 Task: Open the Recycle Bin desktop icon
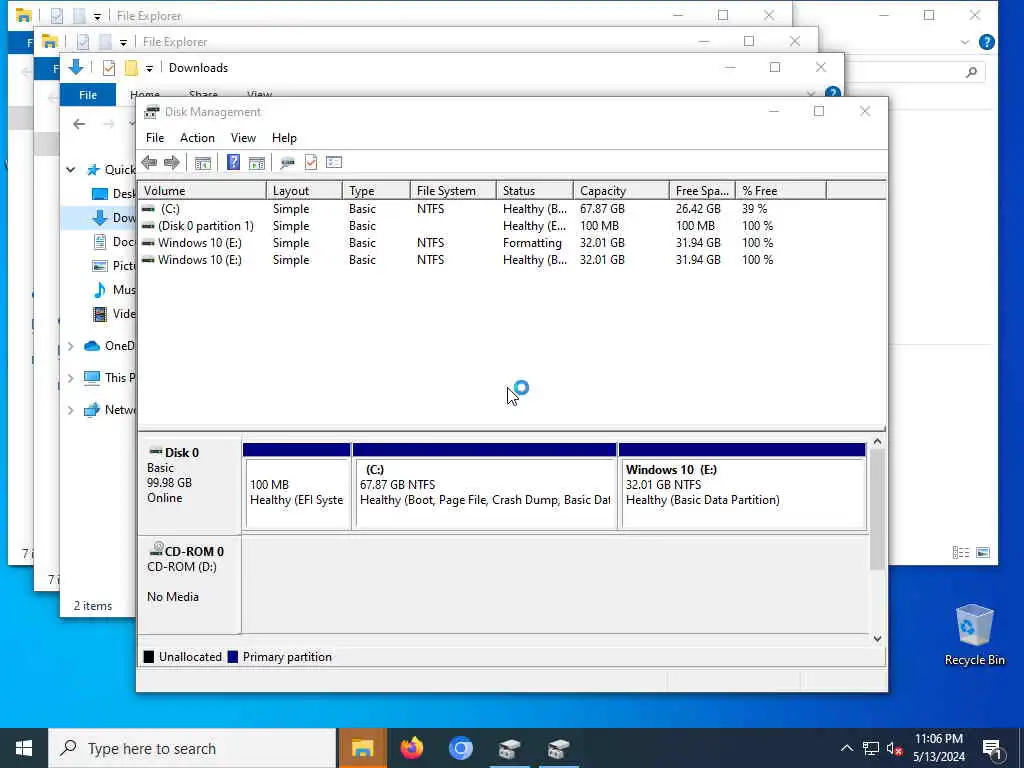(974, 634)
